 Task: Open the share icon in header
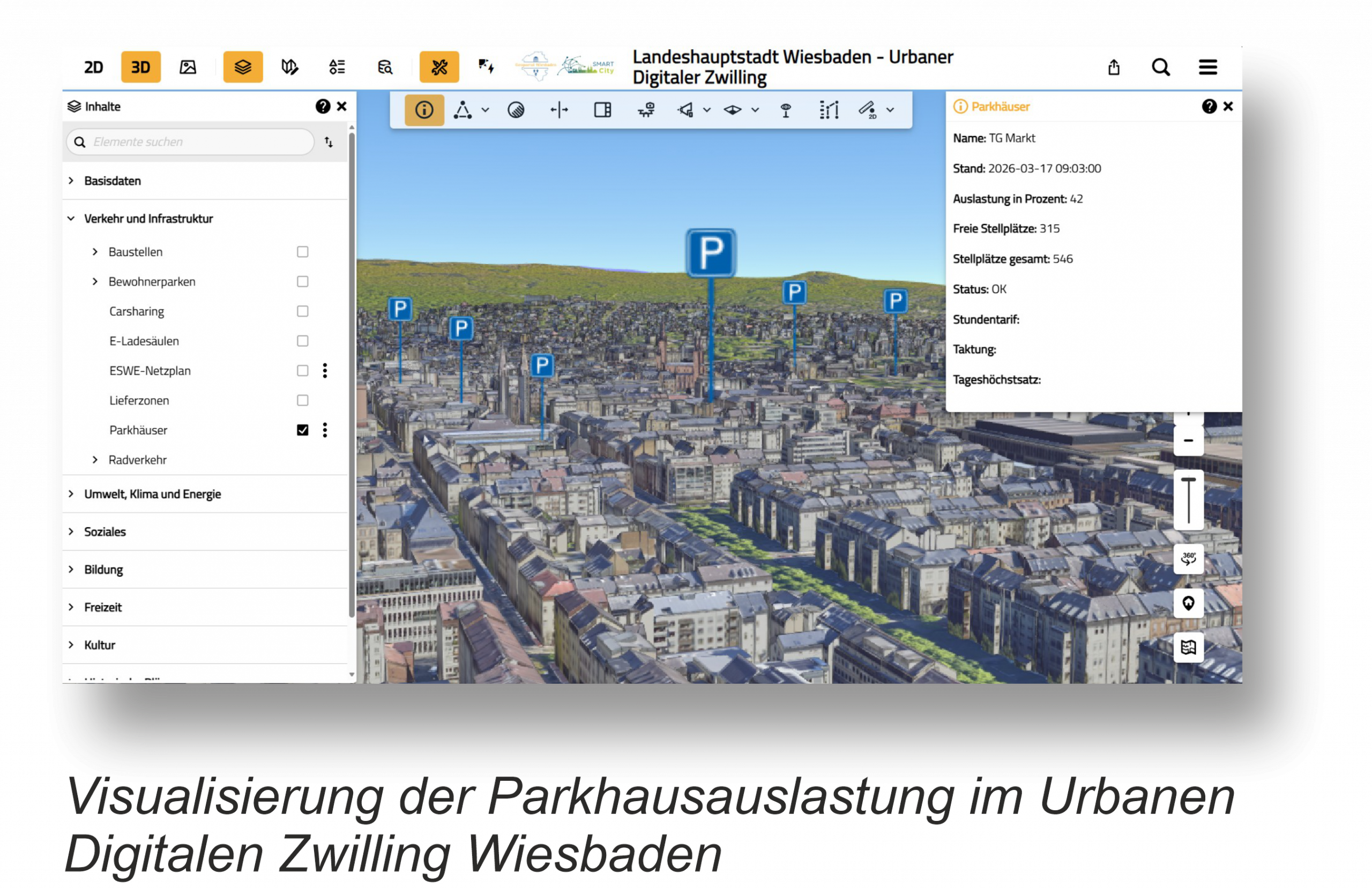point(1114,68)
